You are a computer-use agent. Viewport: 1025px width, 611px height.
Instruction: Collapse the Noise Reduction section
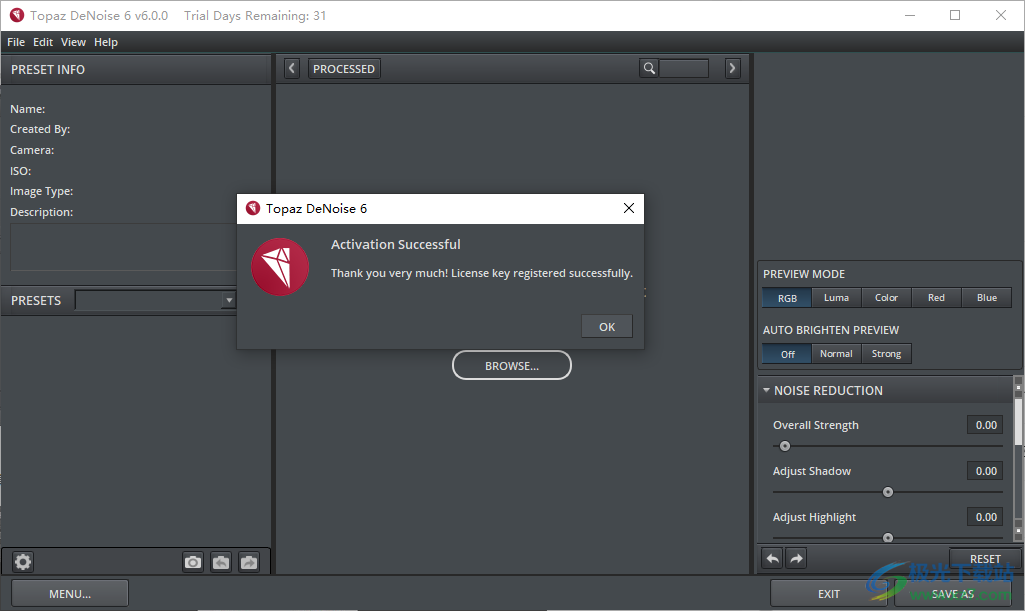(x=766, y=391)
